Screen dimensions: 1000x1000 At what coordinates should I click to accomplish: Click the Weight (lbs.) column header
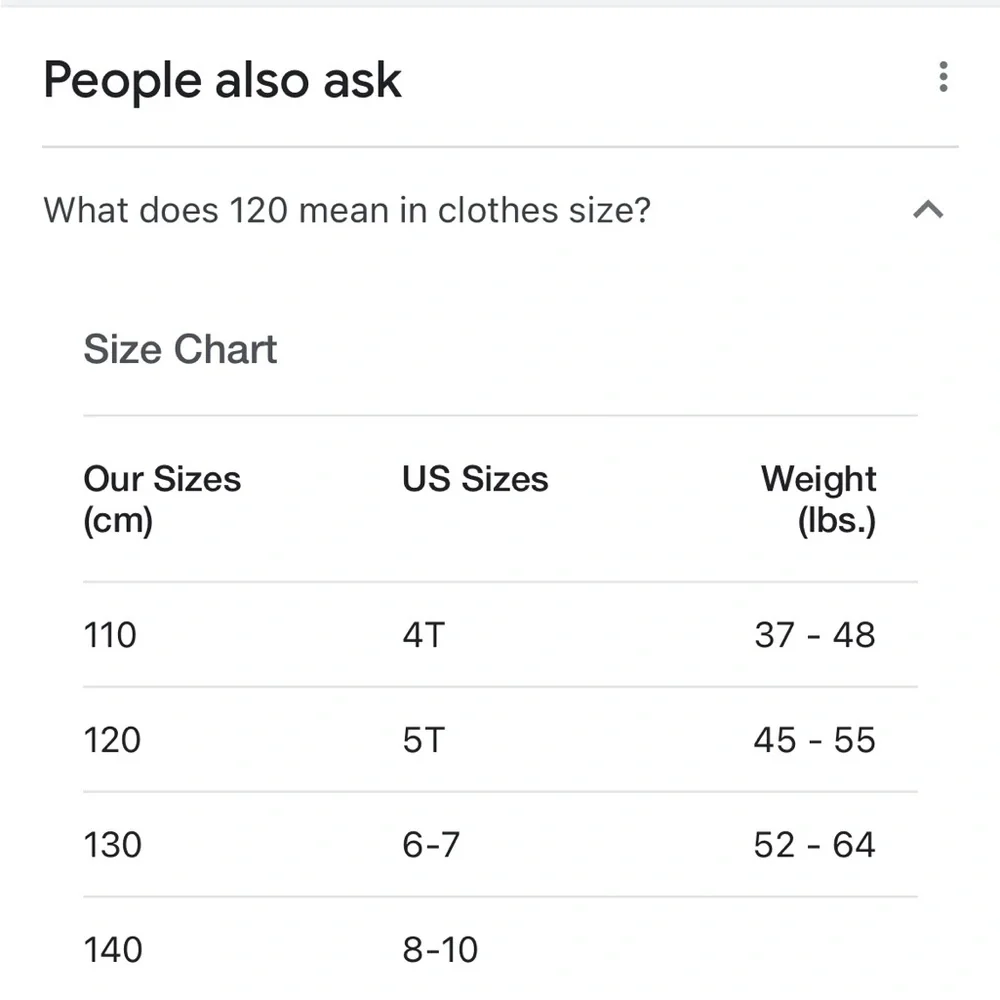click(818, 499)
